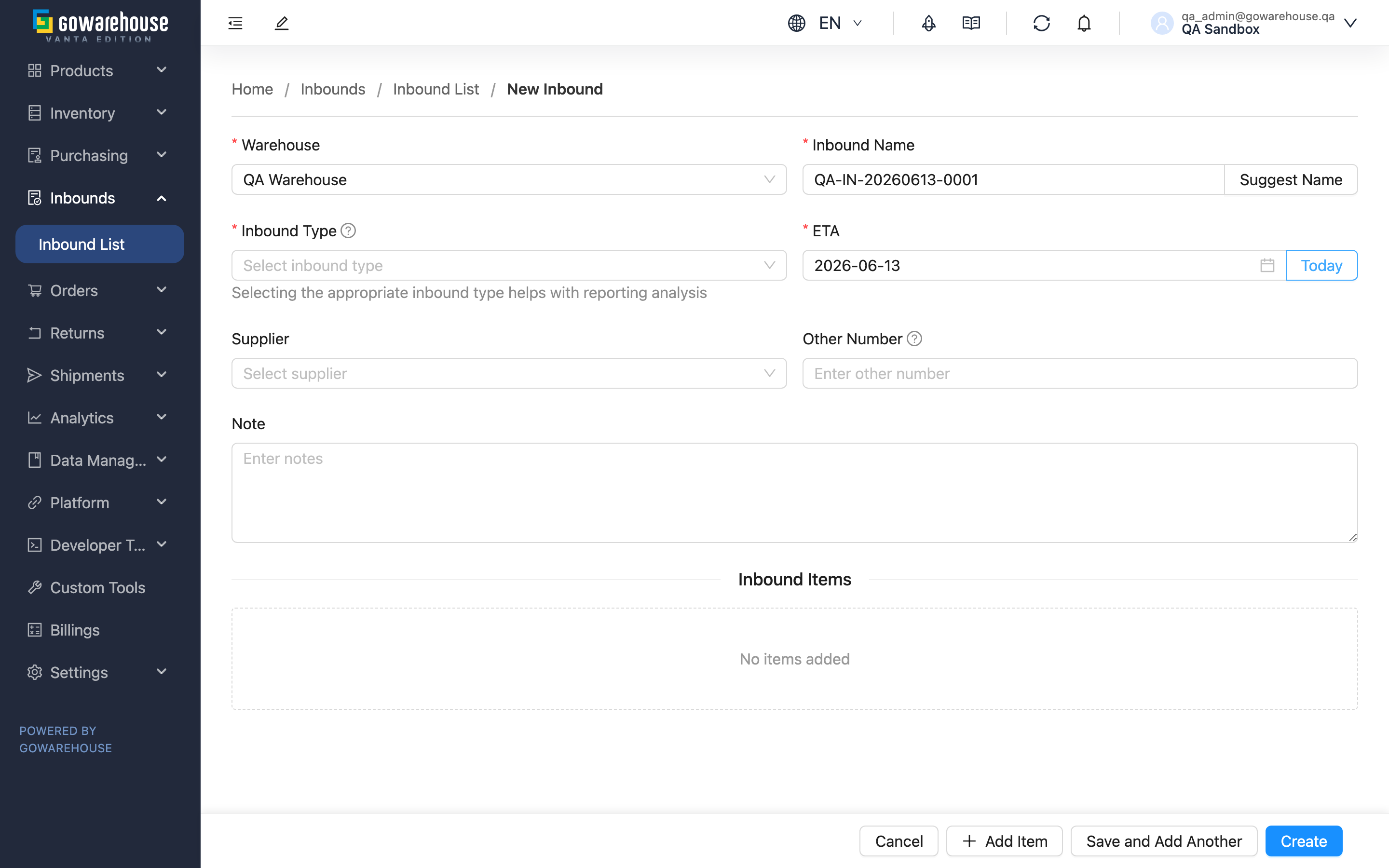Click the edit pencil icon in header
Image resolution: width=1389 pixels, height=868 pixels.
[x=281, y=23]
